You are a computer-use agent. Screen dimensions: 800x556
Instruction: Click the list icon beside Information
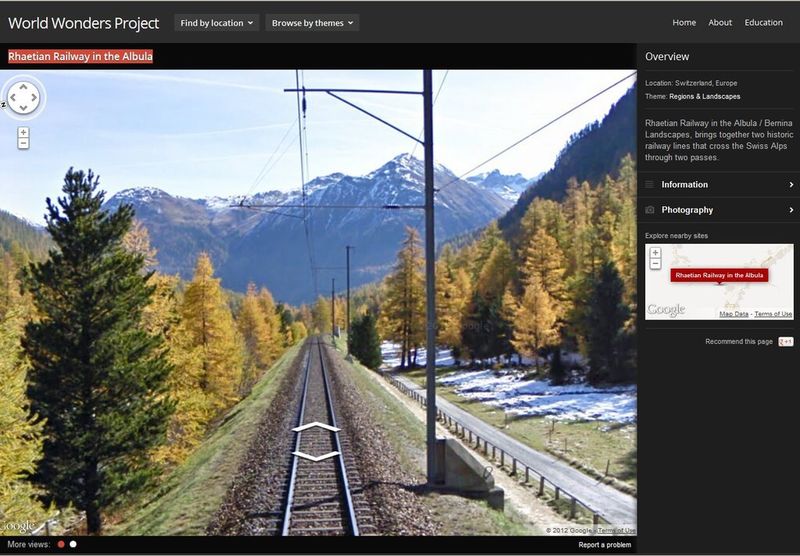point(649,185)
